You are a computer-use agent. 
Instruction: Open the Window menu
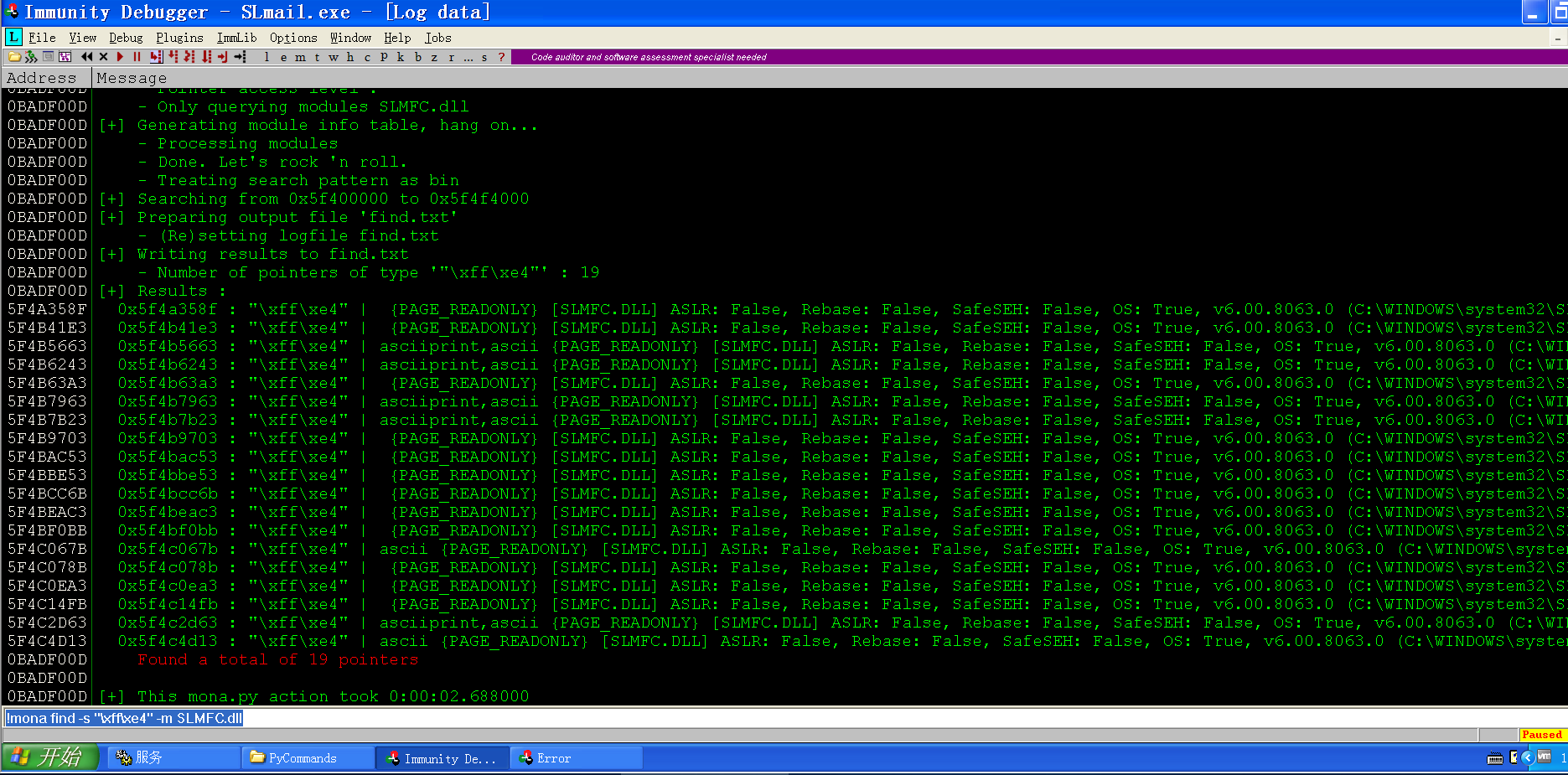[350, 38]
